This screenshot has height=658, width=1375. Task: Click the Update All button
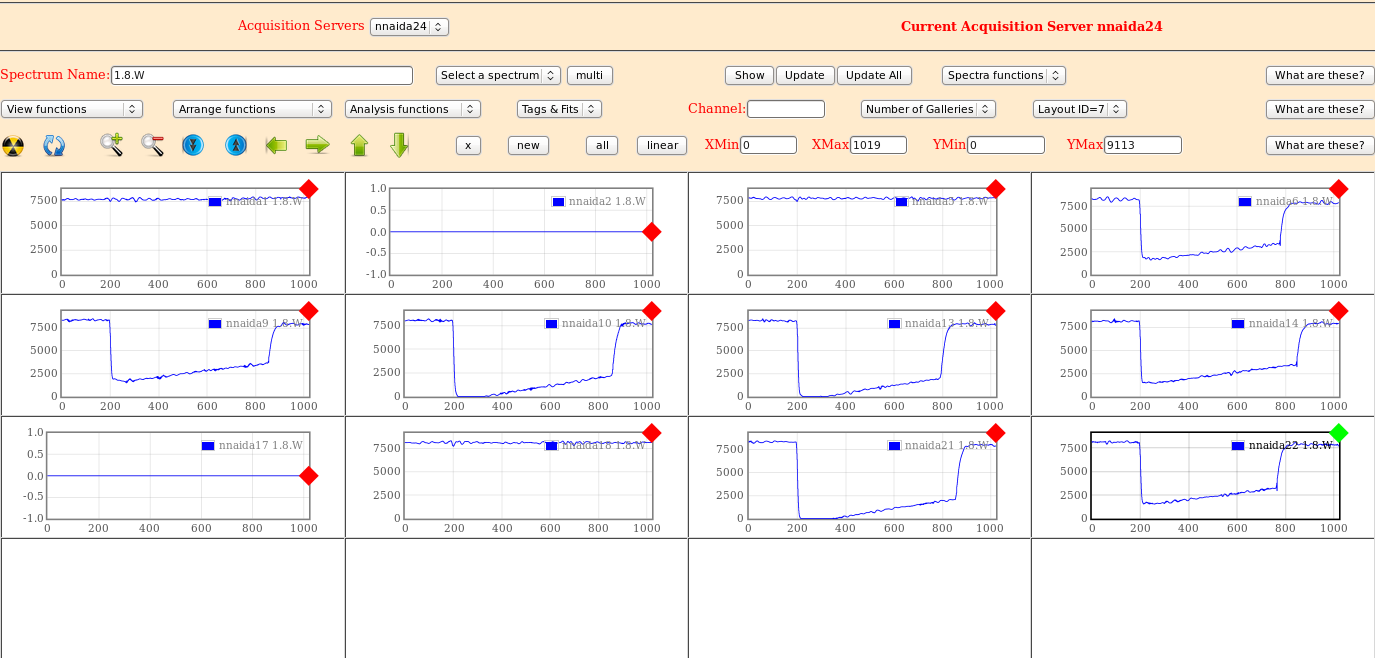(875, 75)
